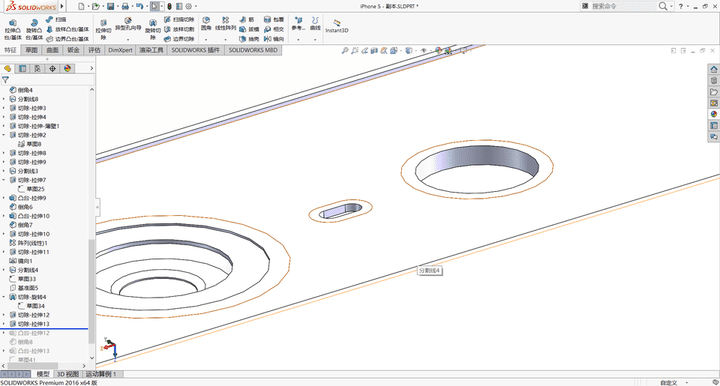Open the PropertyManager tab icon

22,68
